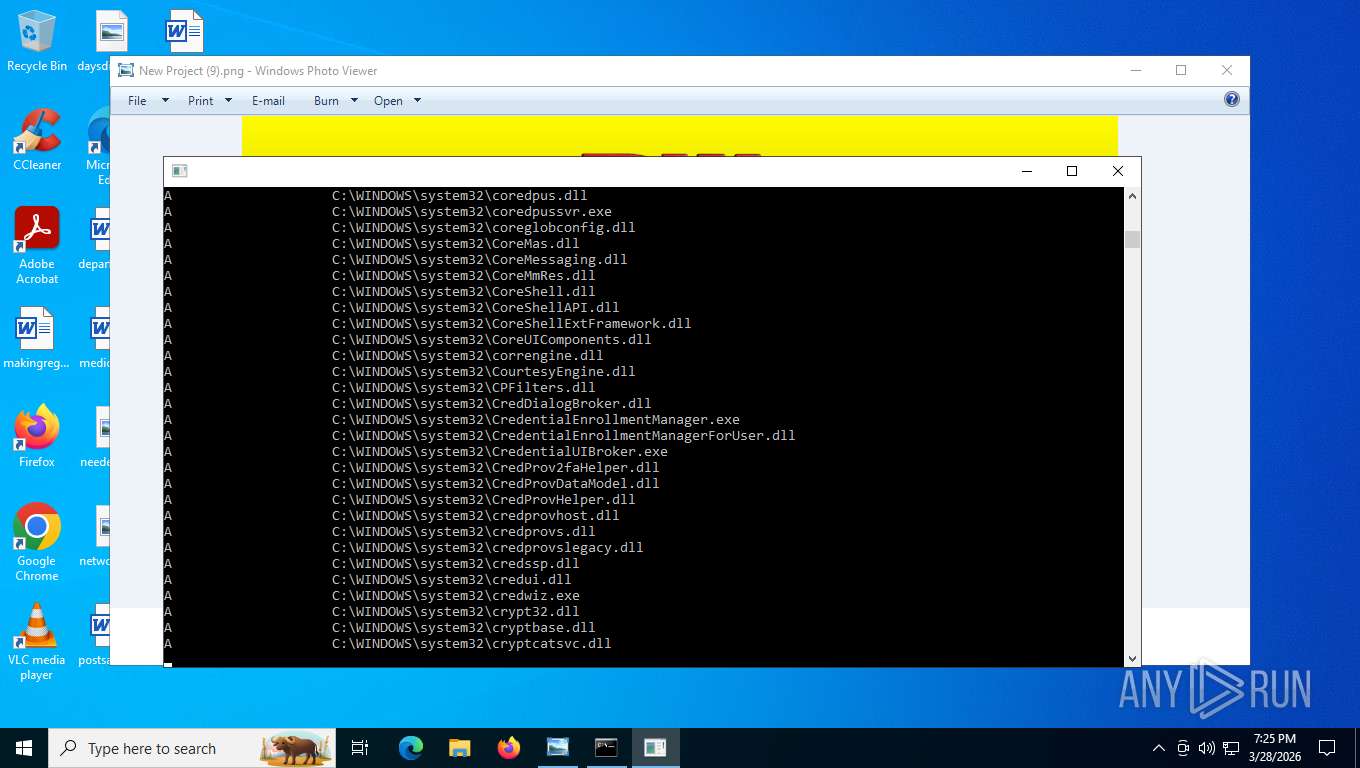
Task: Click the credprovhost.dll line
Action: (476, 516)
